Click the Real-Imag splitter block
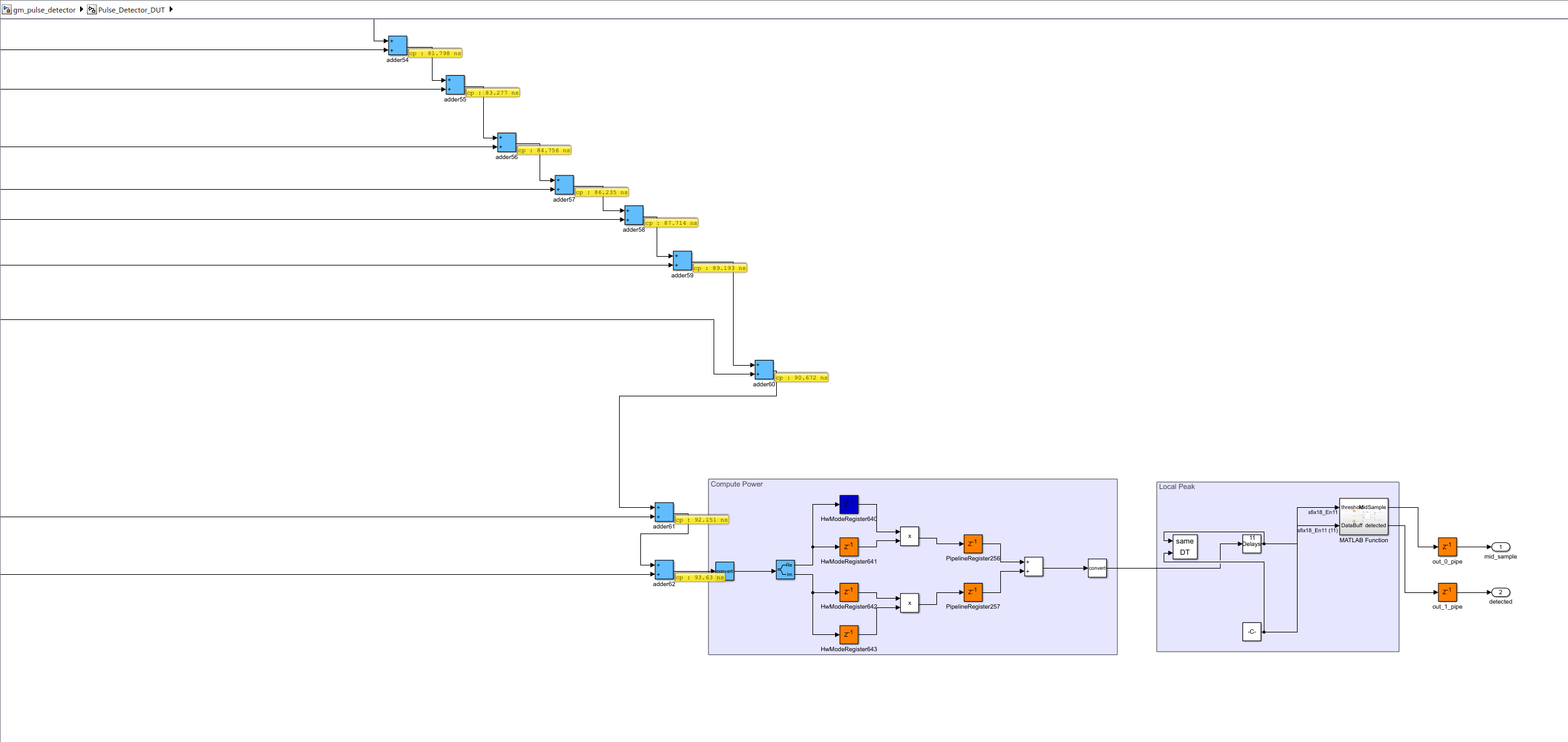The image size is (1568, 742). tap(785, 570)
